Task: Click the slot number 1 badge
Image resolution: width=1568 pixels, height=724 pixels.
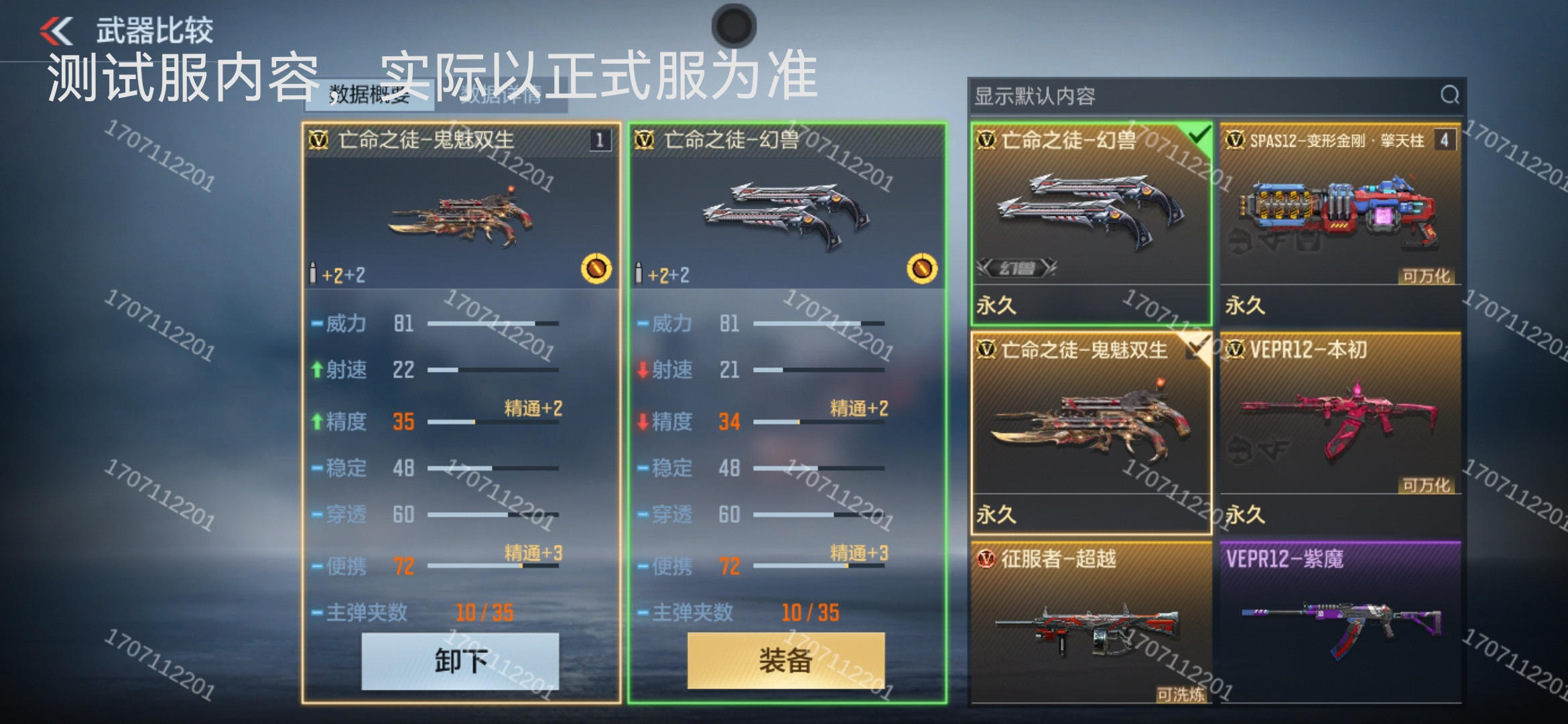Action: (600, 140)
